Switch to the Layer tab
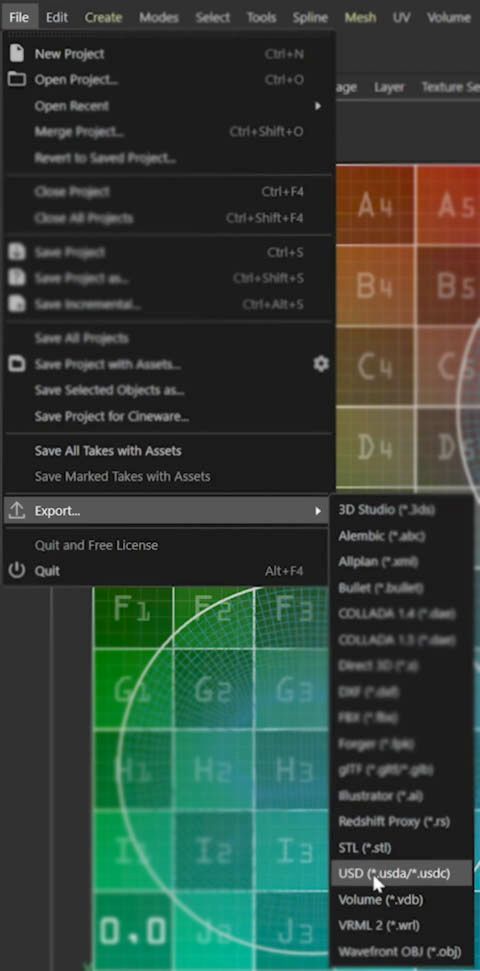 click(x=389, y=87)
